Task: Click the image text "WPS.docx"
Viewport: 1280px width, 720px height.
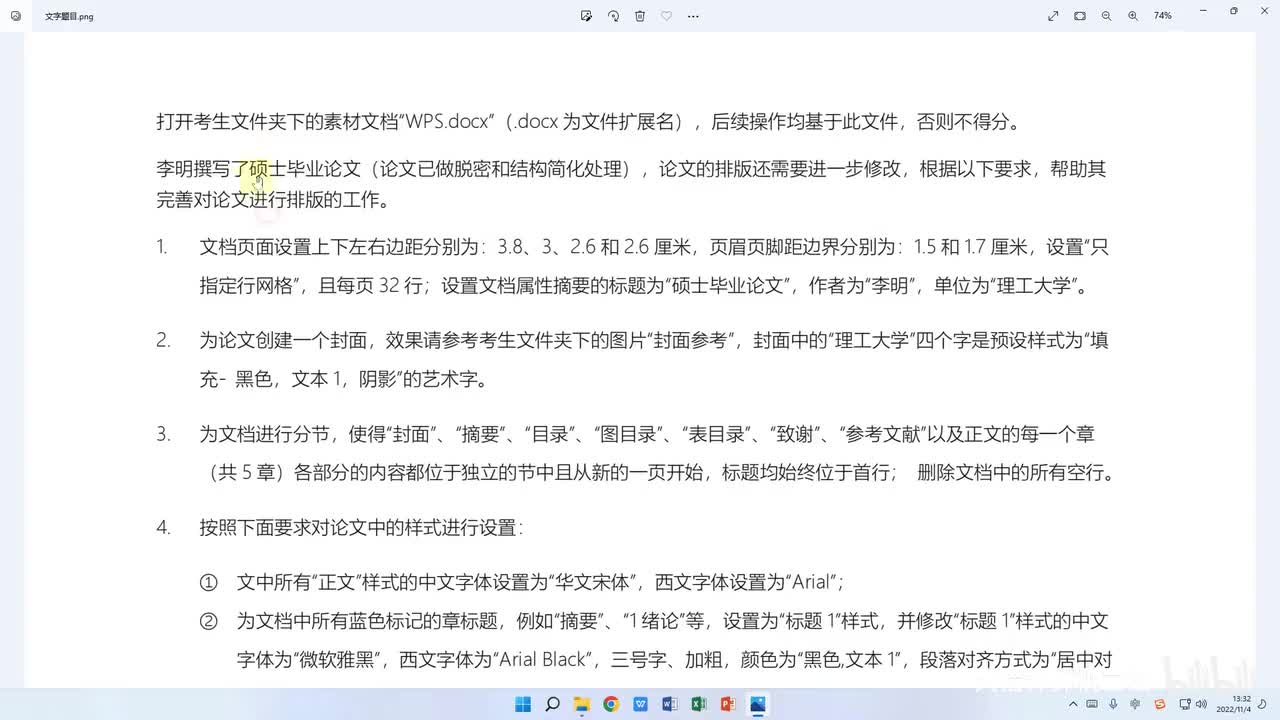Action: pyautogui.click(x=447, y=122)
